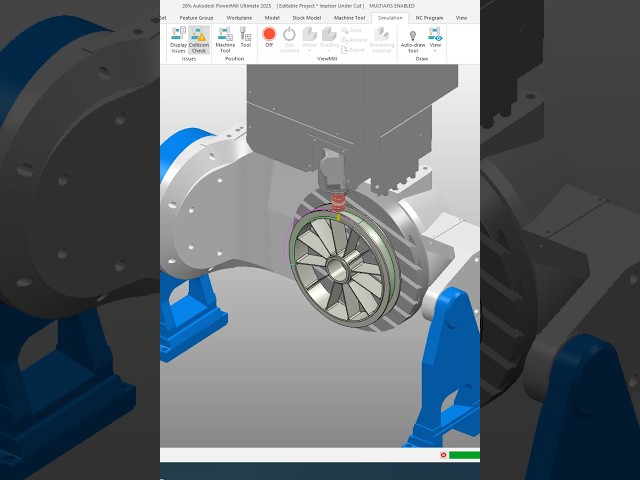Switch to the Feature Group tab

tap(196, 18)
